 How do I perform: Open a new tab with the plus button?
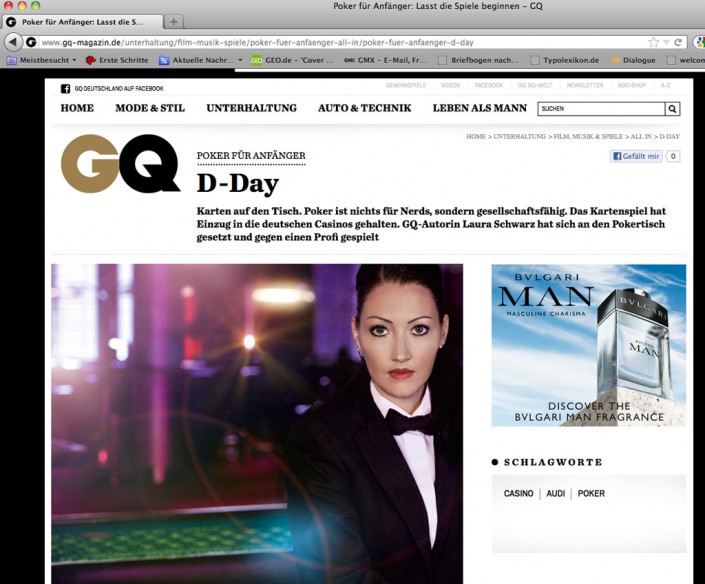[173, 21]
